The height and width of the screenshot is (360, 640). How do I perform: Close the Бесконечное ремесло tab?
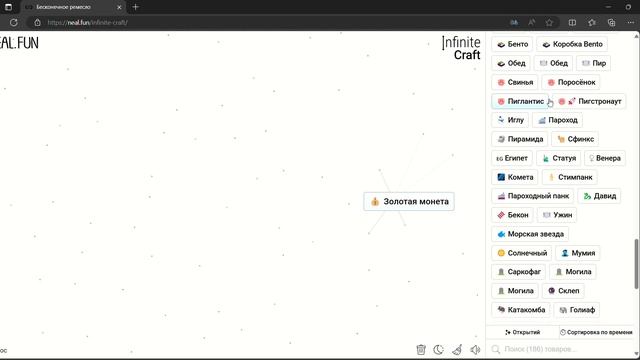(119, 7)
